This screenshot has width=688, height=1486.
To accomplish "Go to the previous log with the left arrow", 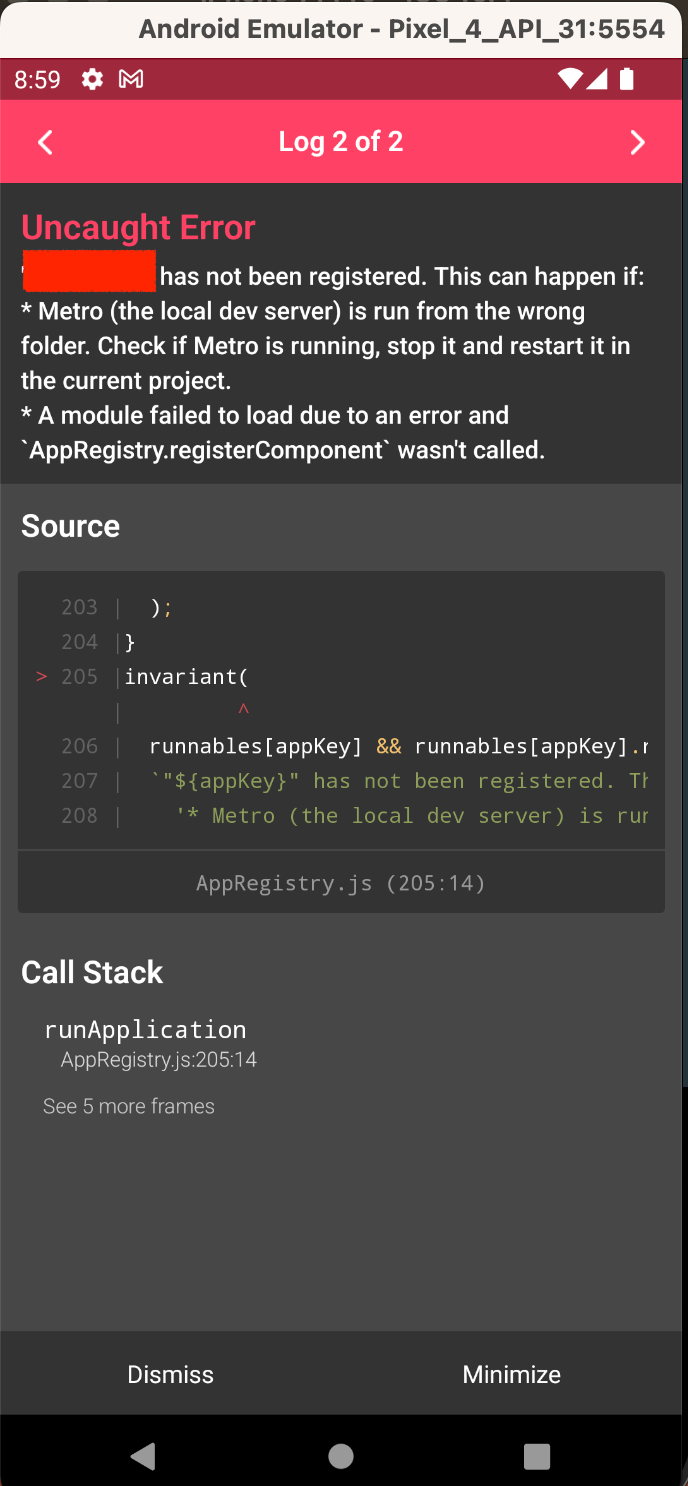I will (x=45, y=142).
